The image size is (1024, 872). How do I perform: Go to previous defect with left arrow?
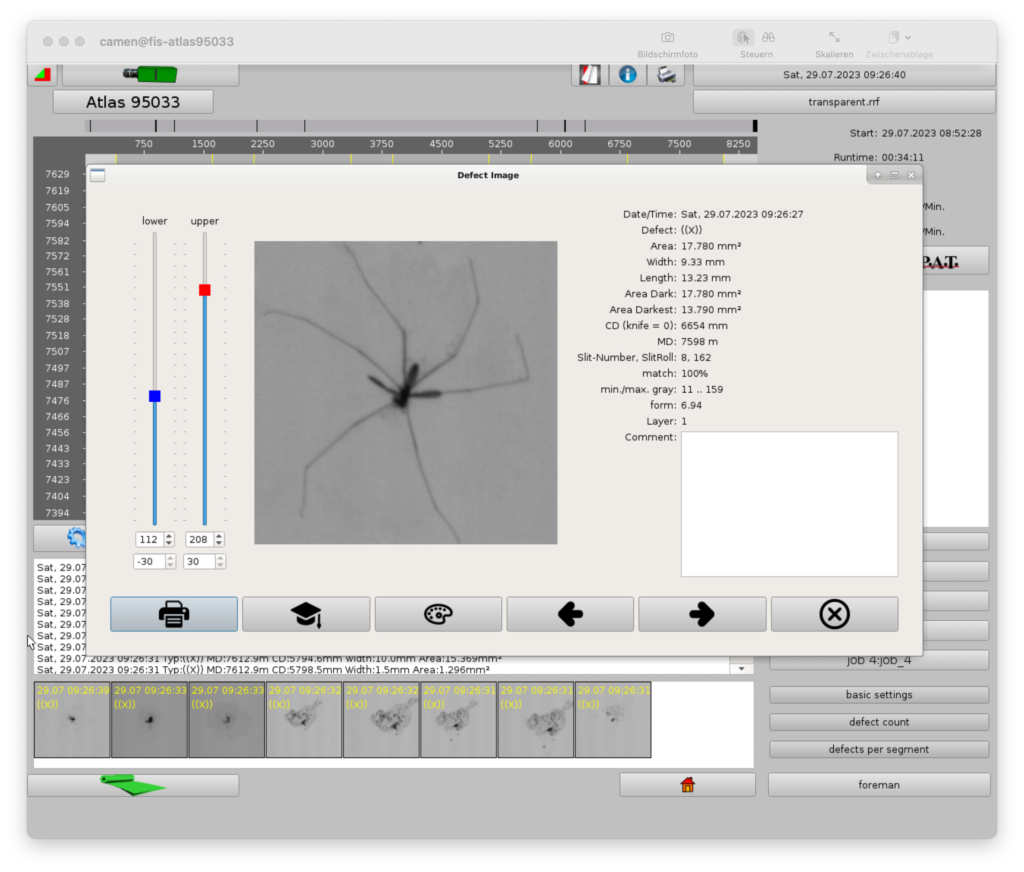tap(570, 614)
